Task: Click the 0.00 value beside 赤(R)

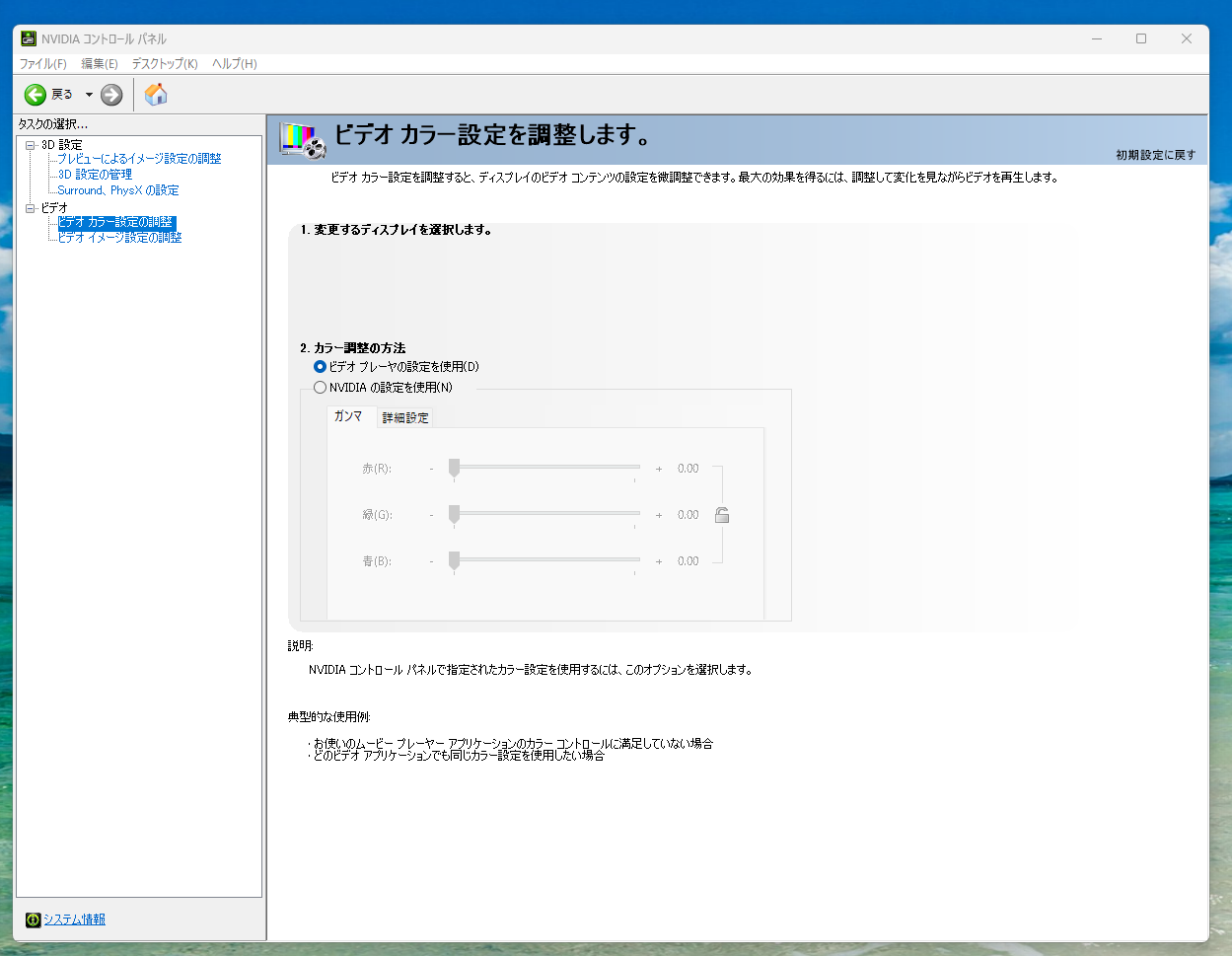Action: click(x=688, y=469)
